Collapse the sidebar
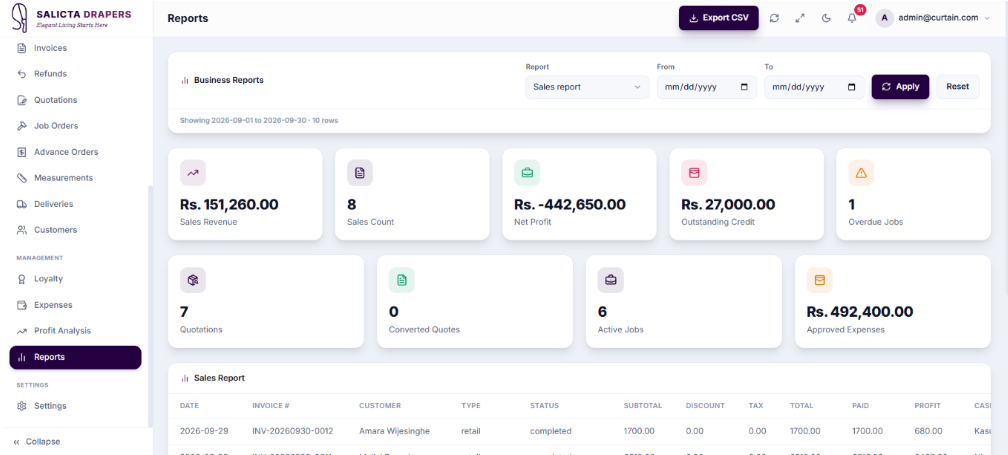Image resolution: width=1008 pixels, height=455 pixels. click(x=37, y=442)
